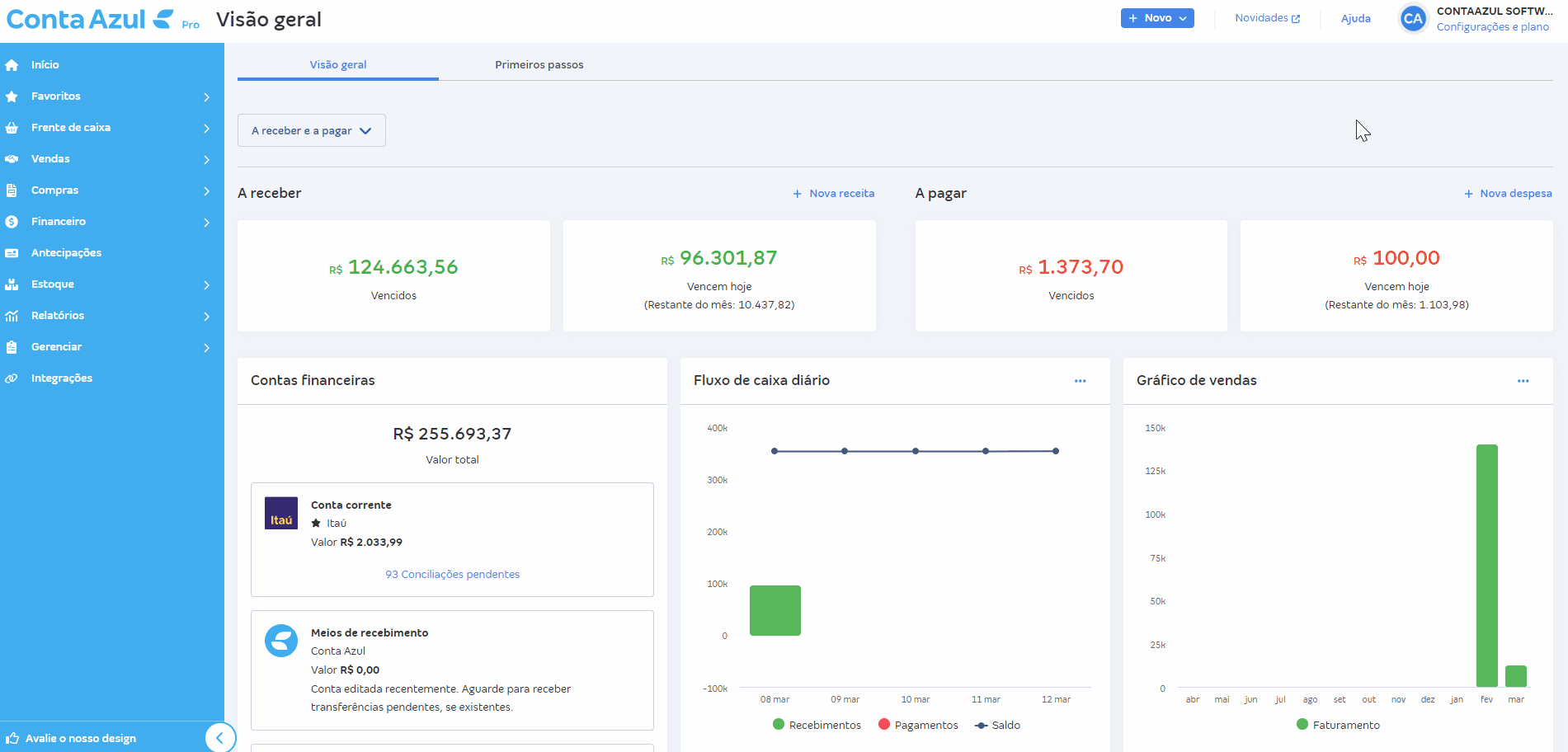Open the R$ 96.301,87 Vencem hoje card
This screenshot has width=1568, height=752.
point(719,275)
